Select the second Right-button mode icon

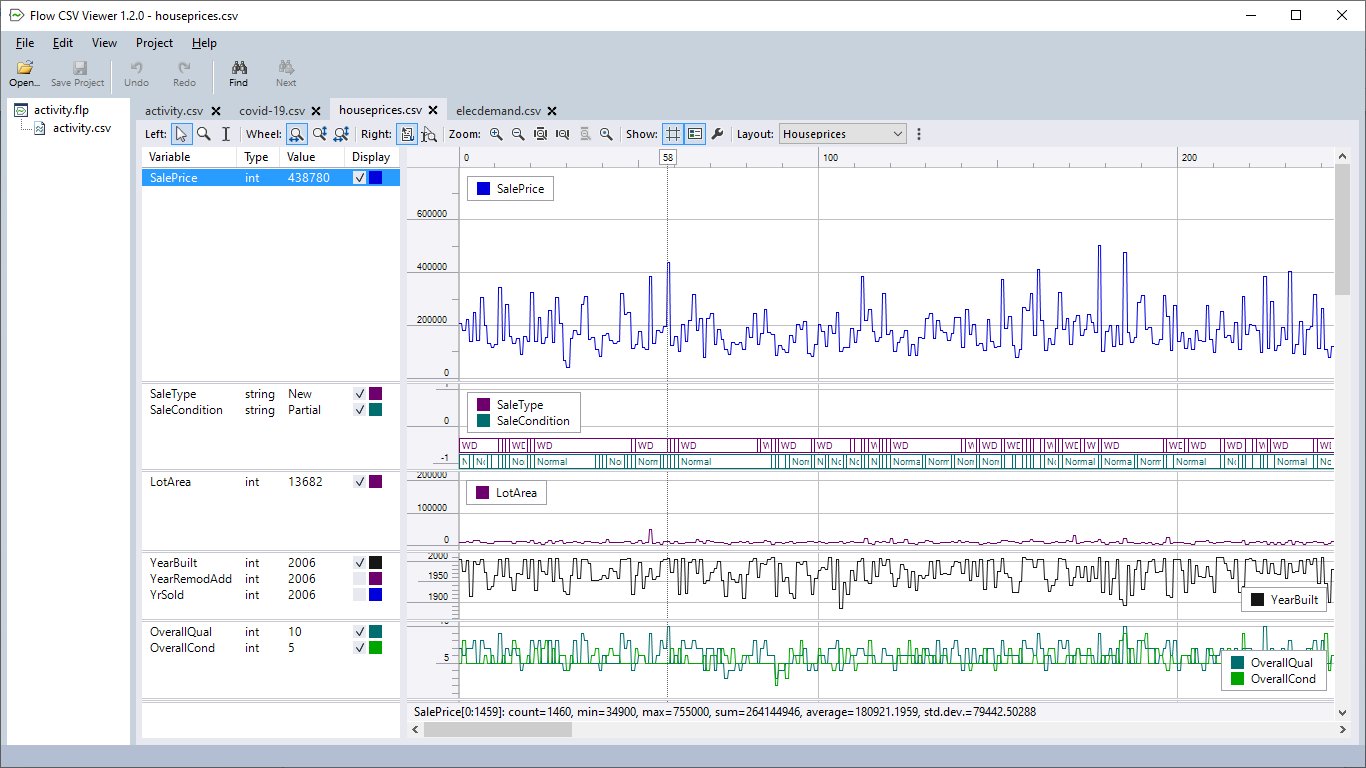(429, 134)
